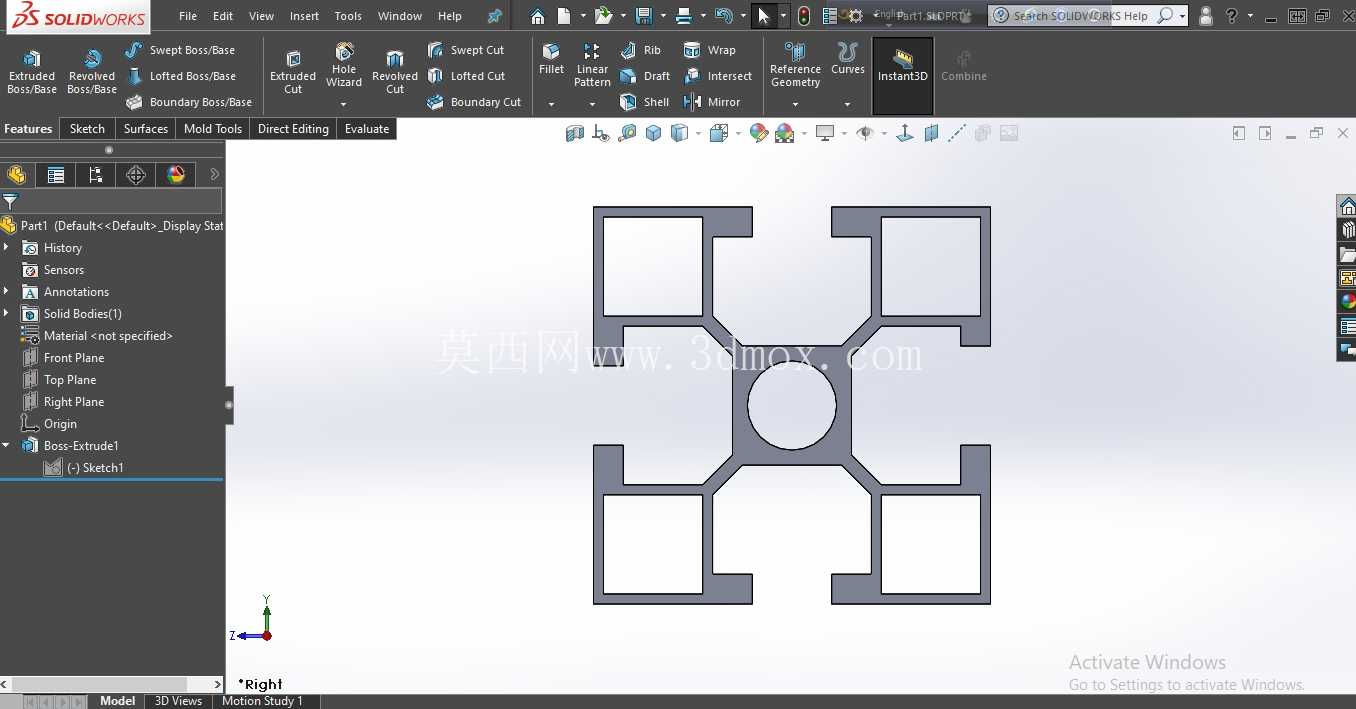Expand the Linear Pattern dropdown arrow
The height and width of the screenshot is (709, 1356).
tap(592, 104)
